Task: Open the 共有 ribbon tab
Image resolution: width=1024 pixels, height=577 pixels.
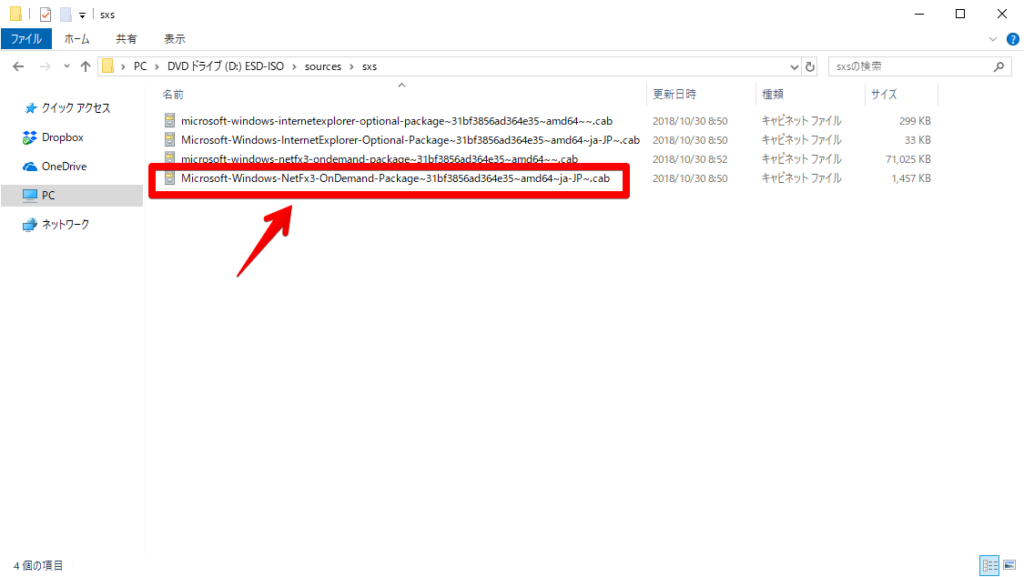Action: pyautogui.click(x=126, y=39)
